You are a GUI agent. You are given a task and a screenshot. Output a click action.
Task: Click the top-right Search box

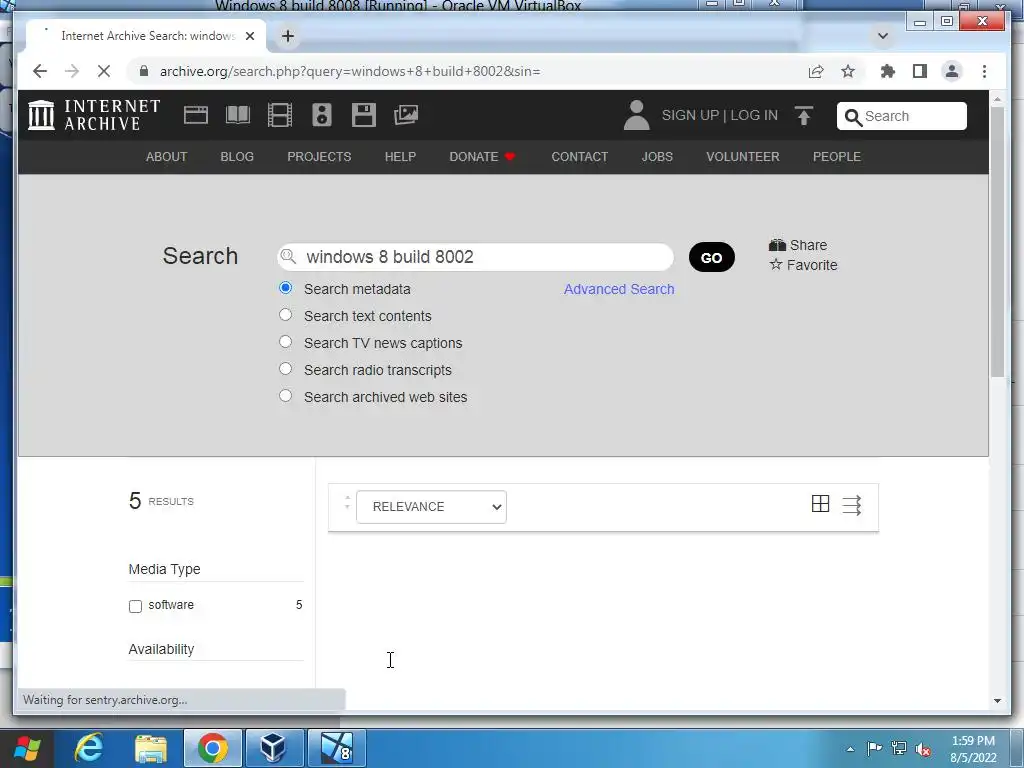pos(901,116)
